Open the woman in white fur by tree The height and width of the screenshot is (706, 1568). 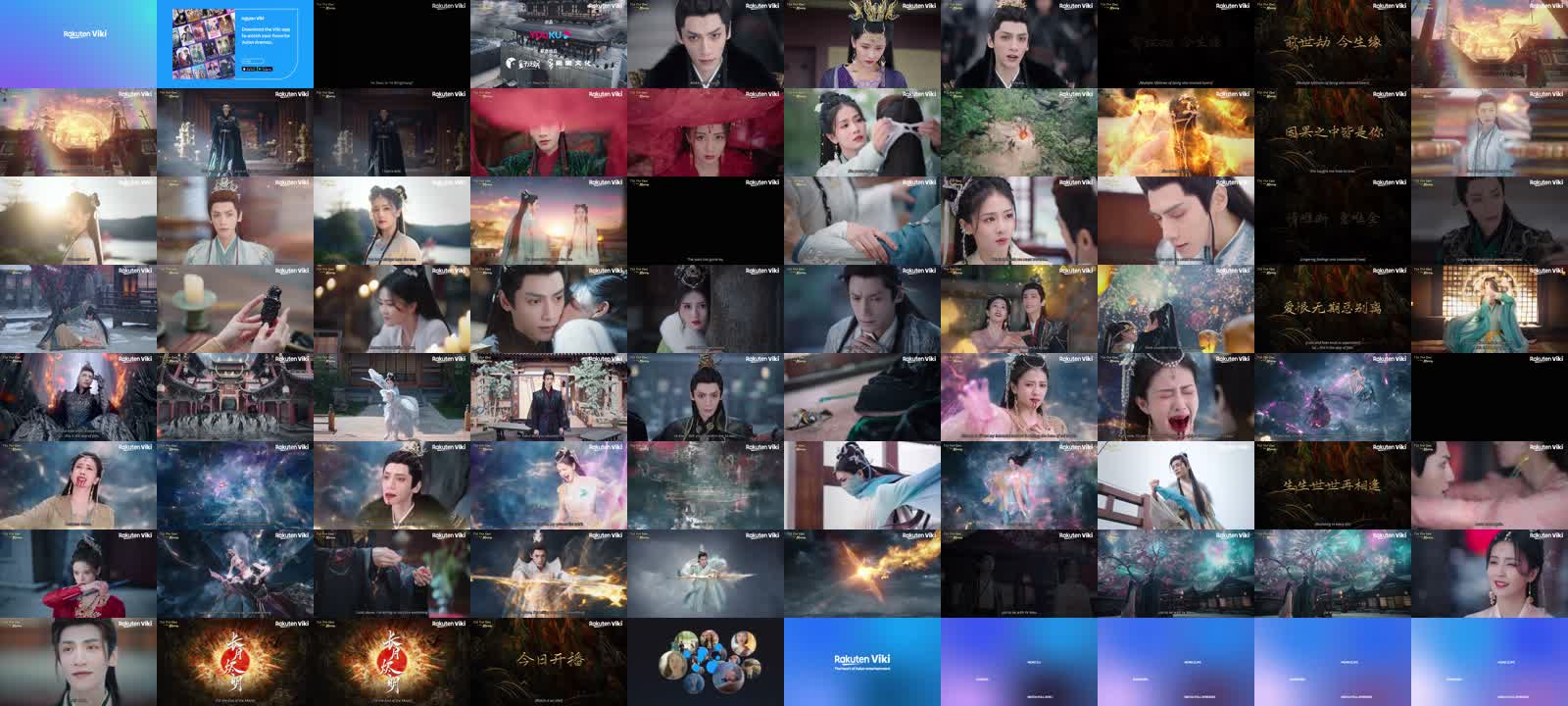pyautogui.click(x=706, y=309)
